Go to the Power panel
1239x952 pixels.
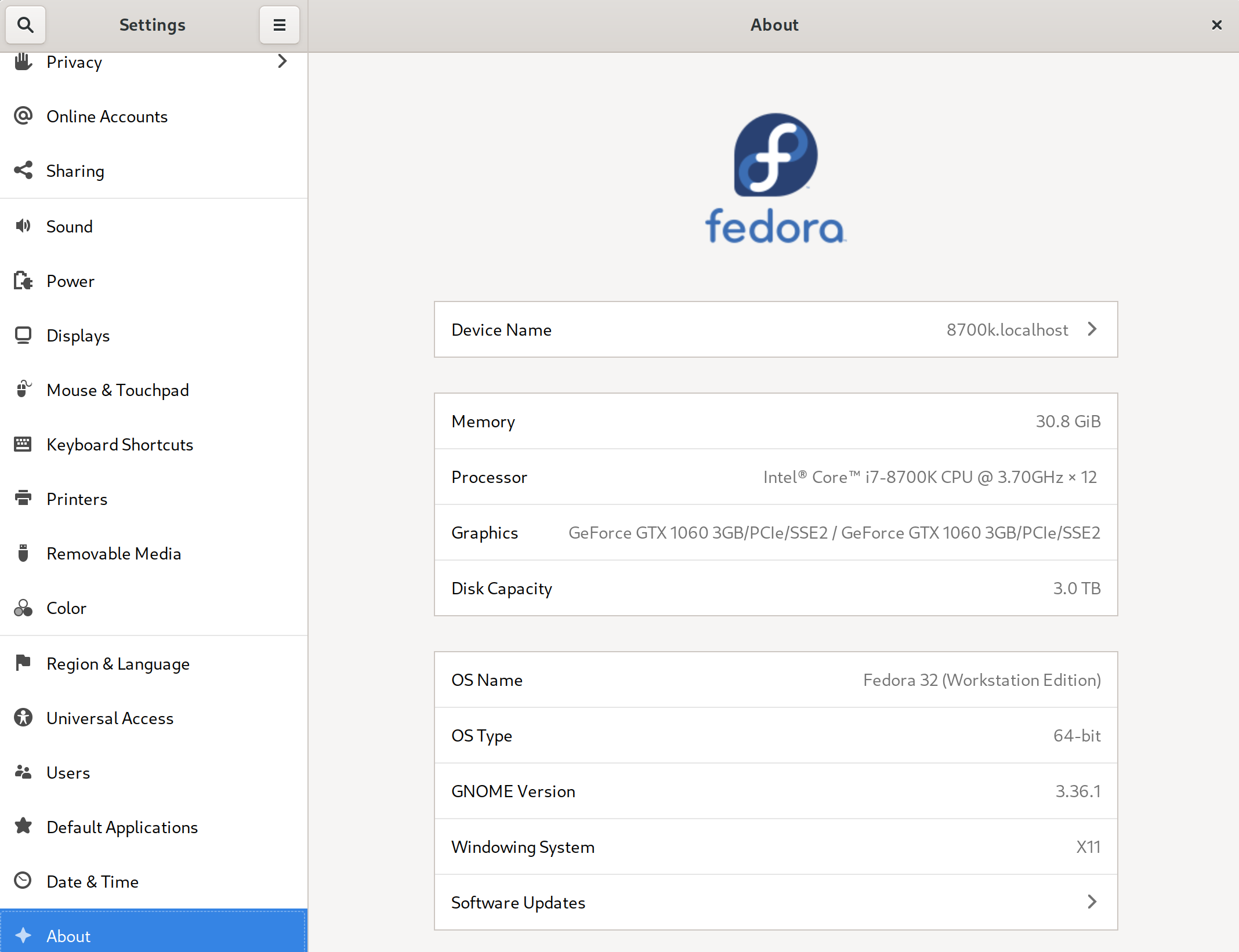pyautogui.click(x=154, y=281)
